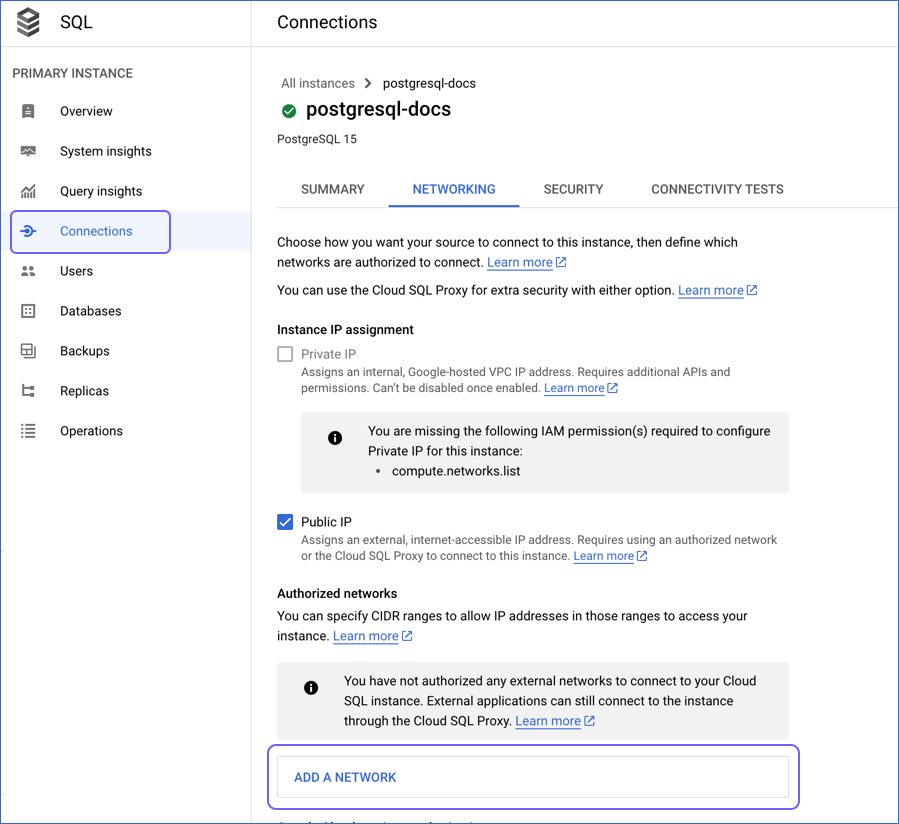Click the PRIMARY INSTANCE sidebar heading
The width and height of the screenshot is (899, 824).
(73, 73)
